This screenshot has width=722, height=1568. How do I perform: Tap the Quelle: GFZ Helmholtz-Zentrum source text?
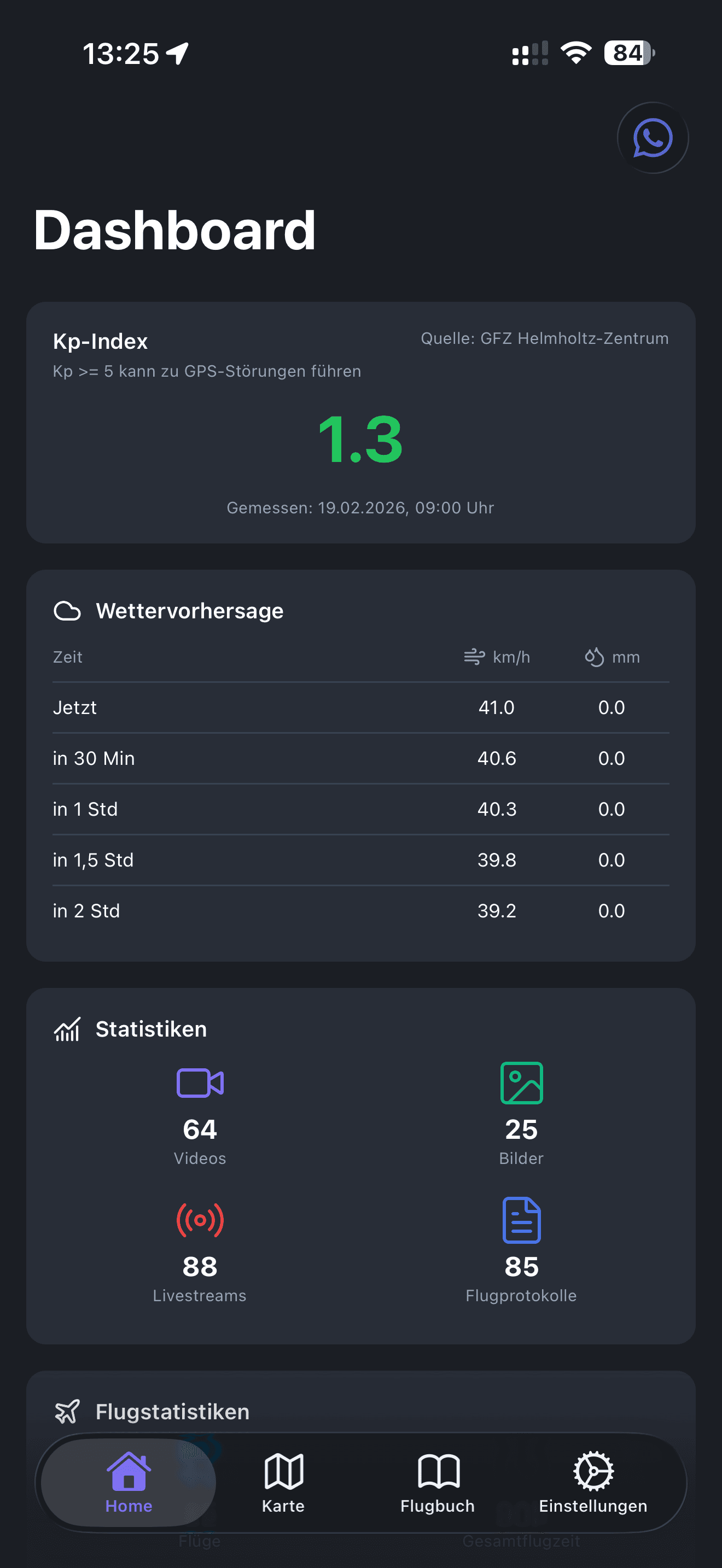(544, 338)
